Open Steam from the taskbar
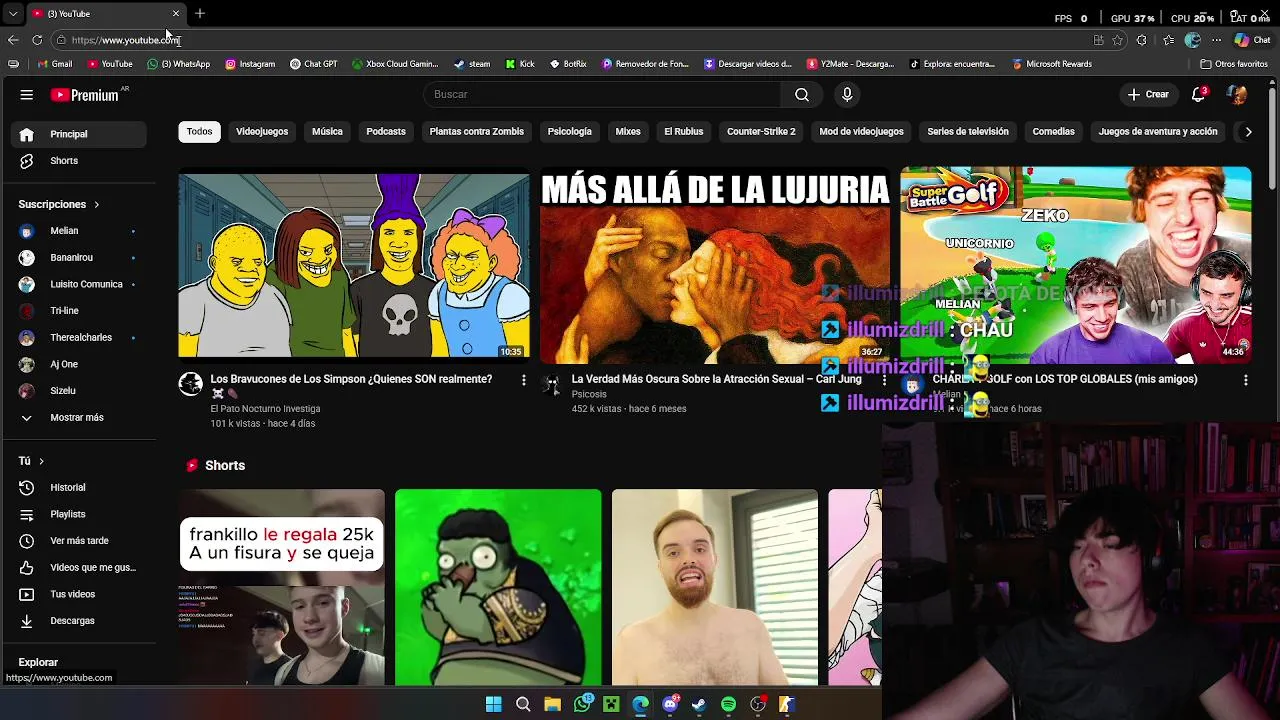1280x720 pixels. pos(699,705)
